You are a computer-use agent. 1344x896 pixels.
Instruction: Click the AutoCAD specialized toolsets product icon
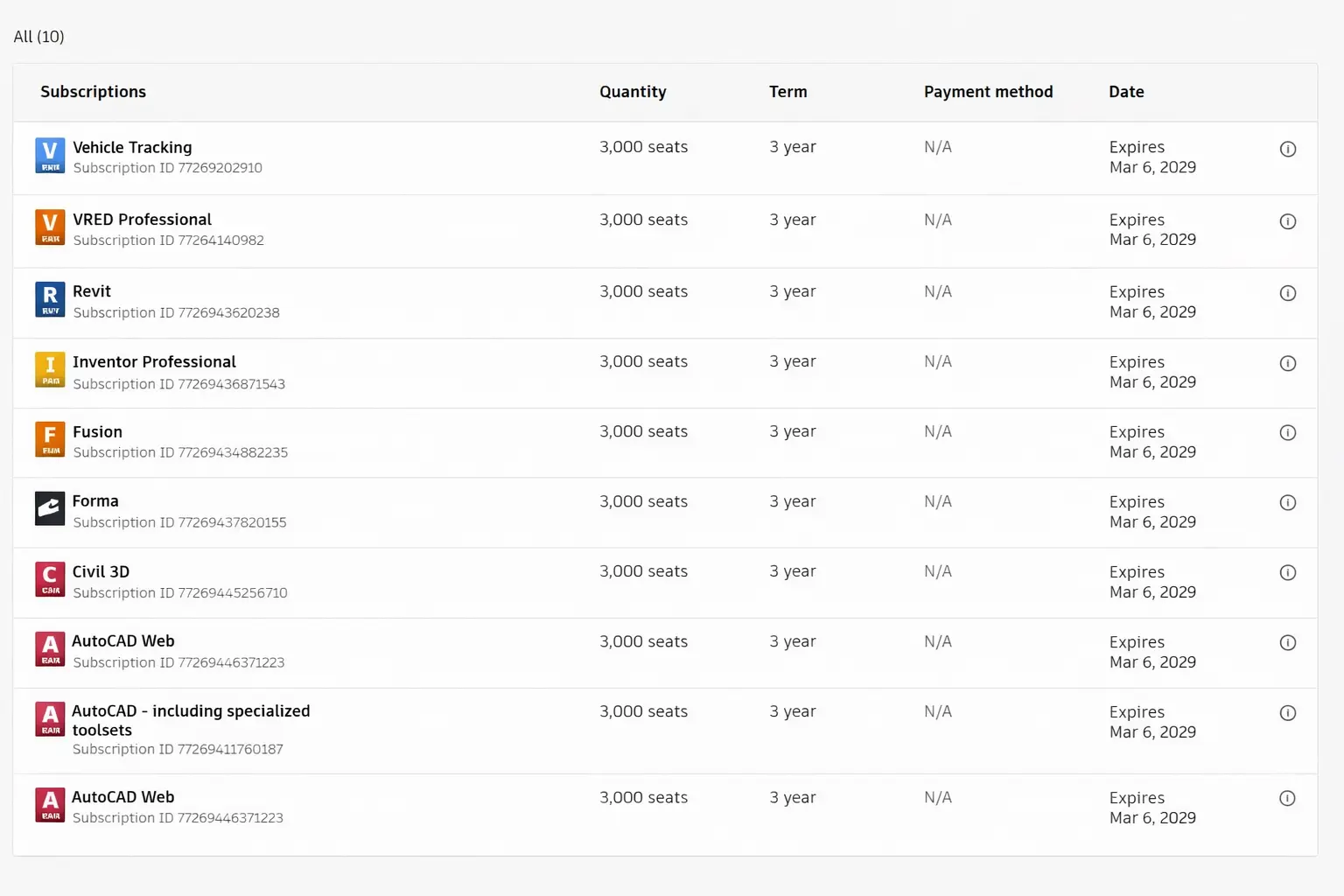pos(50,719)
